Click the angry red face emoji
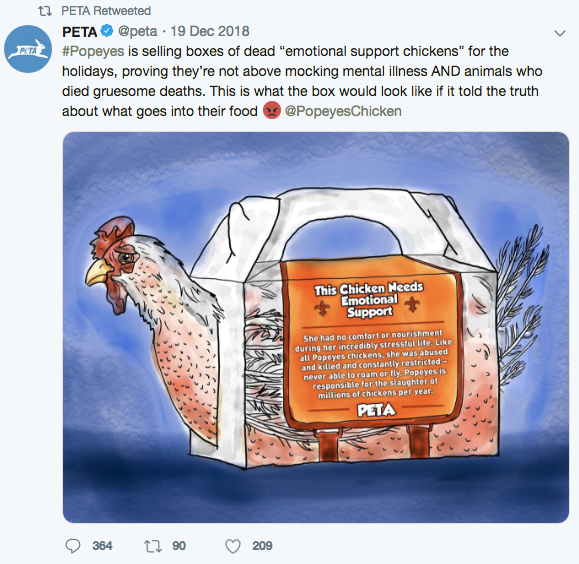579x564 pixels. click(x=272, y=110)
